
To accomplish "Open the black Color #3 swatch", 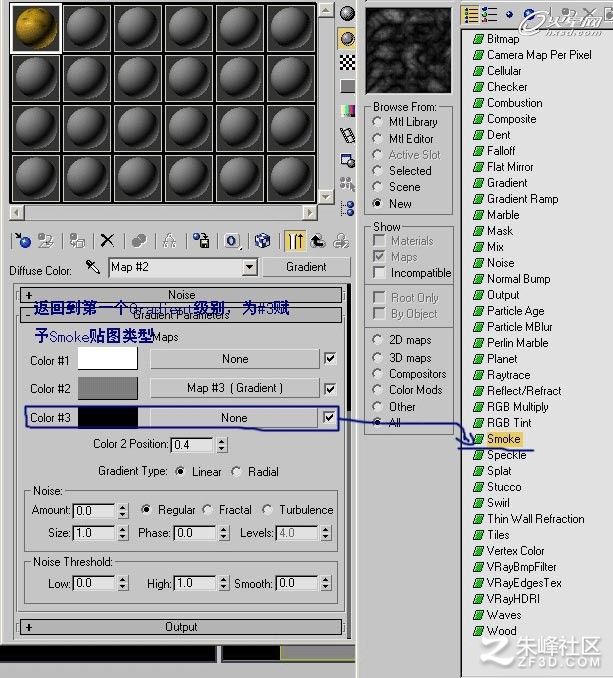I will tap(108, 418).
